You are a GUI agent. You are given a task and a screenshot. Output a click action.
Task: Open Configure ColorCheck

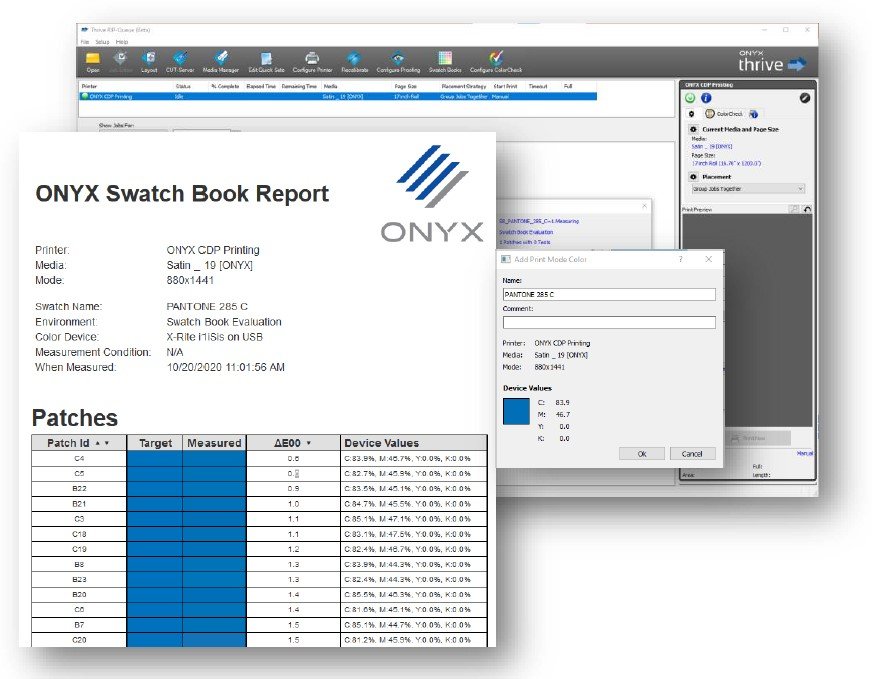496,61
